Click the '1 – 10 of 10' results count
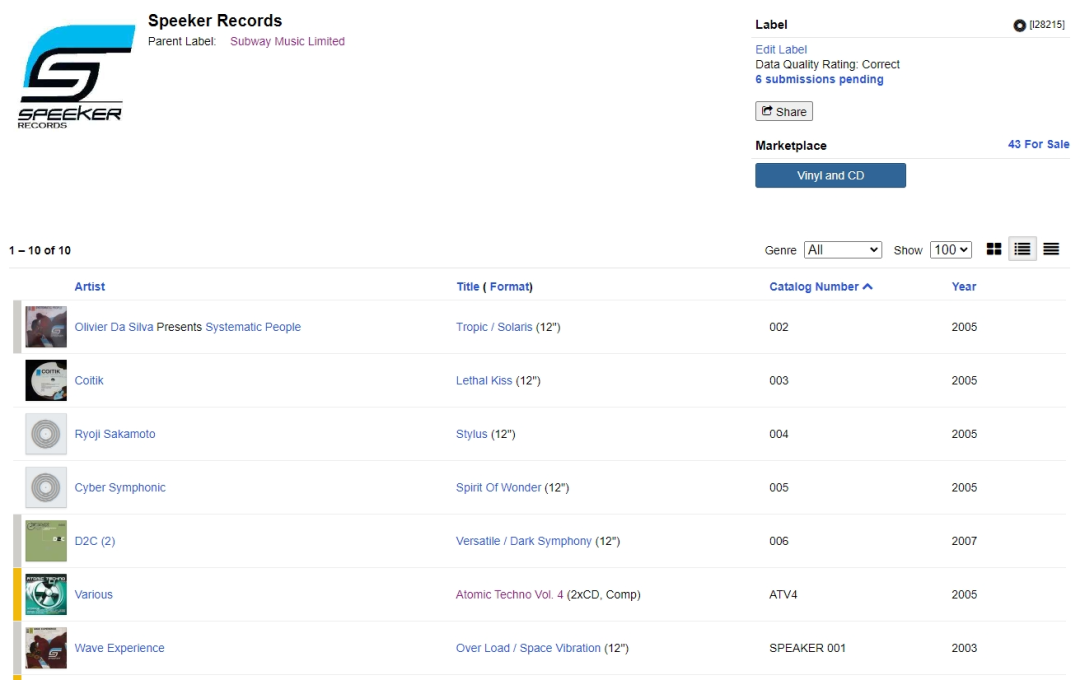The image size is (1080, 680). [40, 250]
